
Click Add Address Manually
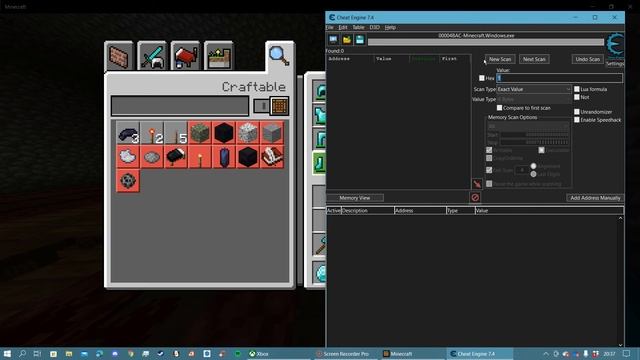(595, 198)
